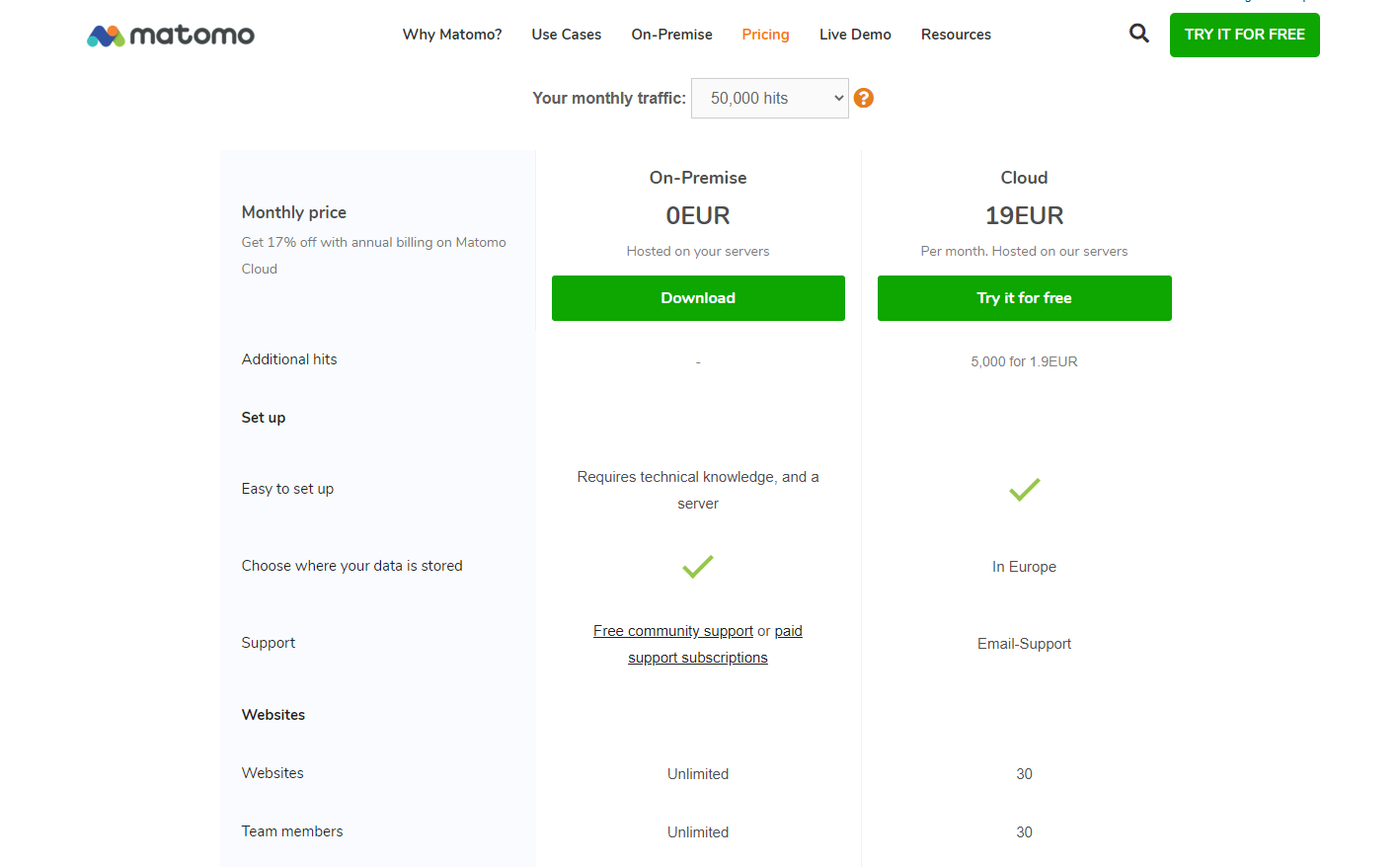Click the '5,000 for 1.9EUR' value

pyautogui.click(x=1024, y=361)
